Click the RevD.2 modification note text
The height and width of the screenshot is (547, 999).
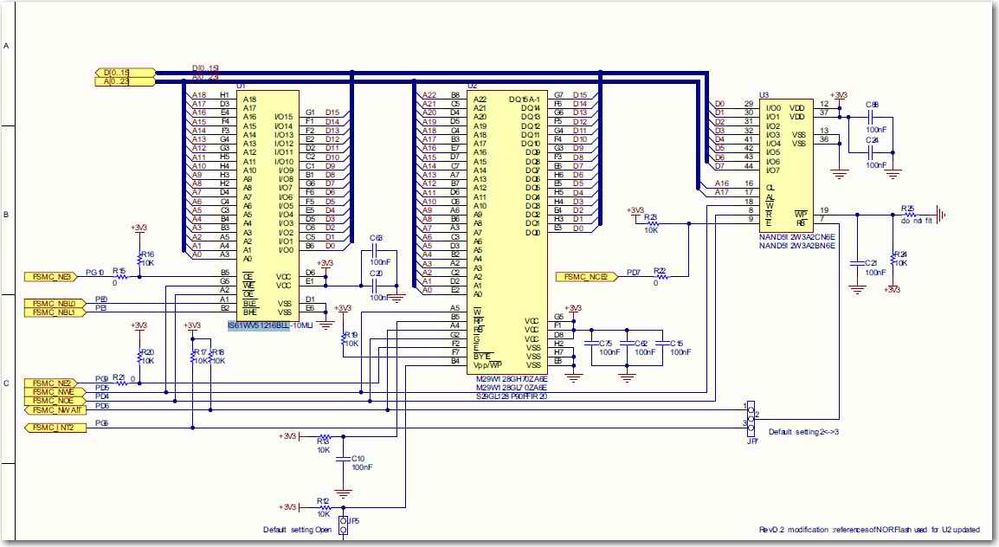pos(869,530)
